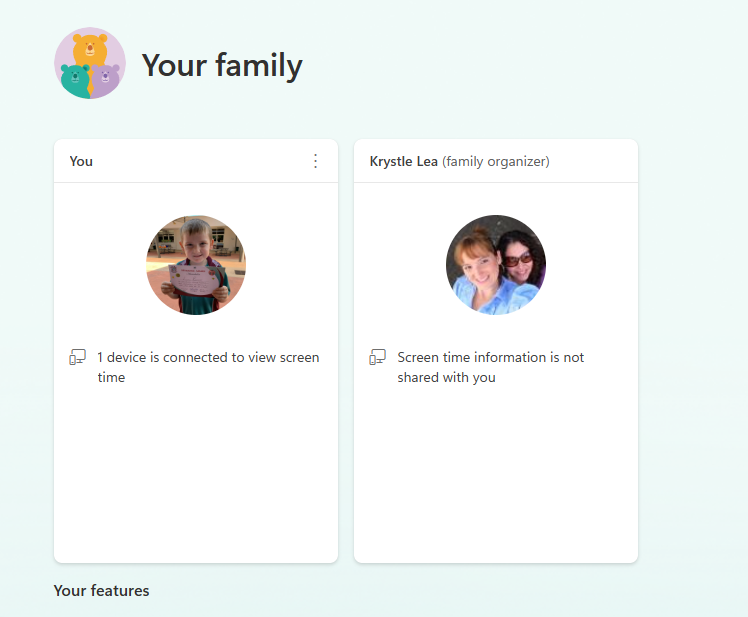Click "Screen time information is not shared" text
Viewport: 748px width, 617px height.
click(x=490, y=367)
